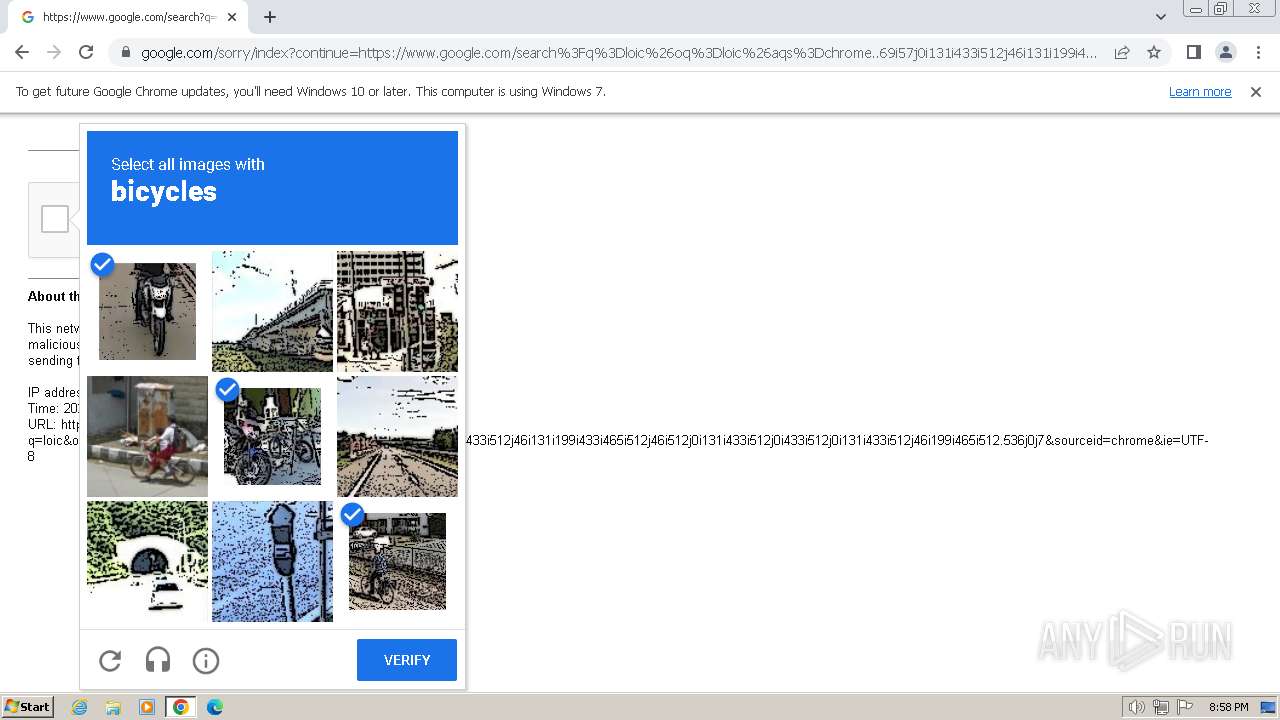This screenshot has height=720, width=1280.
Task: View site information lock icon
Action: point(126,53)
